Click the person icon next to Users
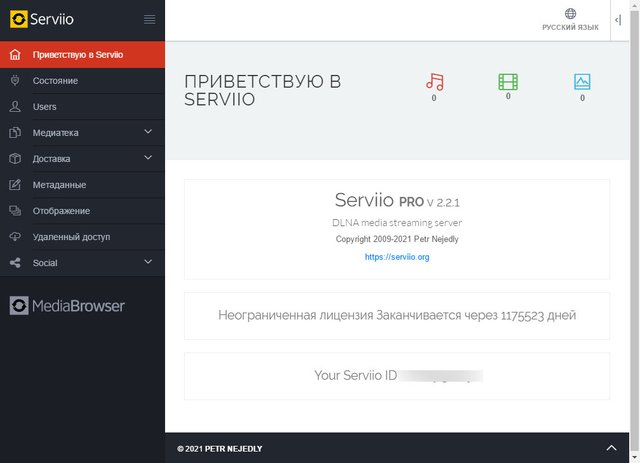Screen dimensions: 640x463 point(15,107)
